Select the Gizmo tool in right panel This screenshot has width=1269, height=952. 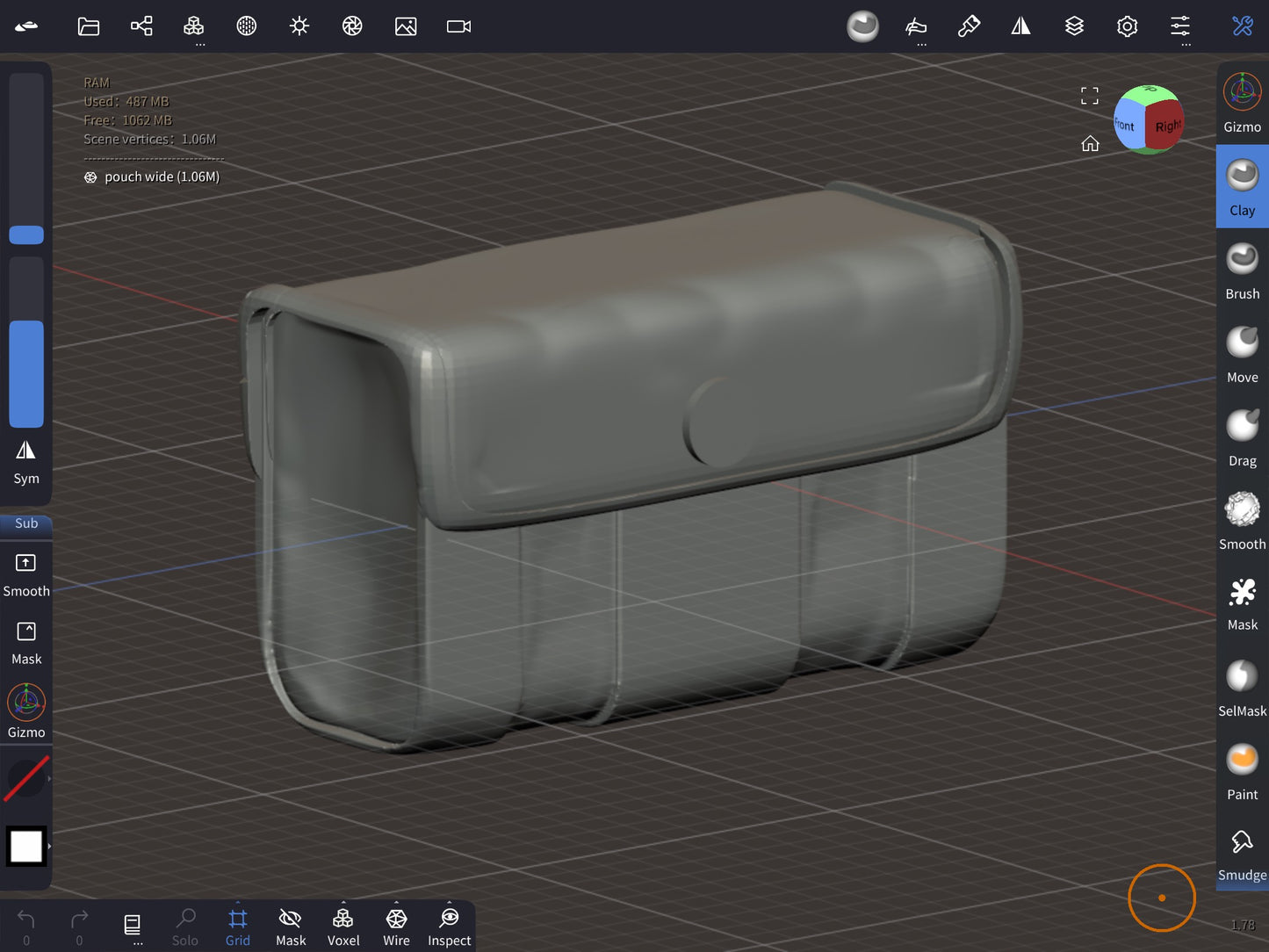tap(1243, 104)
